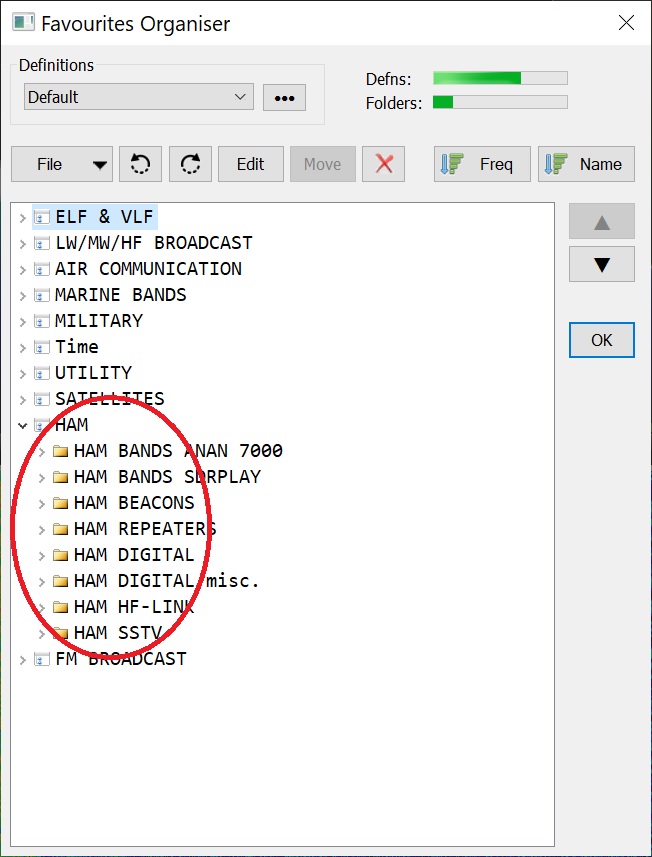The width and height of the screenshot is (652, 857).
Task: Select the FM BROADCAST entry
Action: pos(120,659)
